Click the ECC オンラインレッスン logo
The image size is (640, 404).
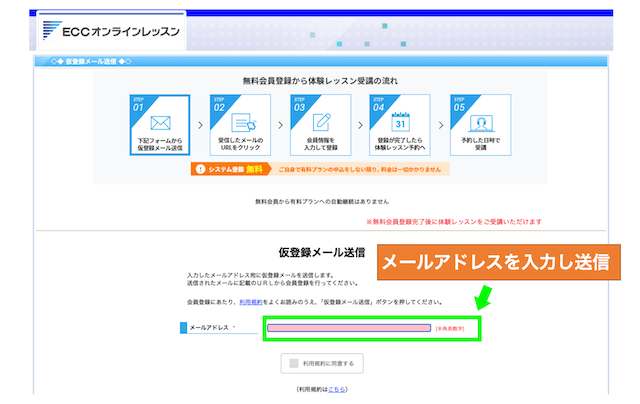pyautogui.click(x=111, y=31)
